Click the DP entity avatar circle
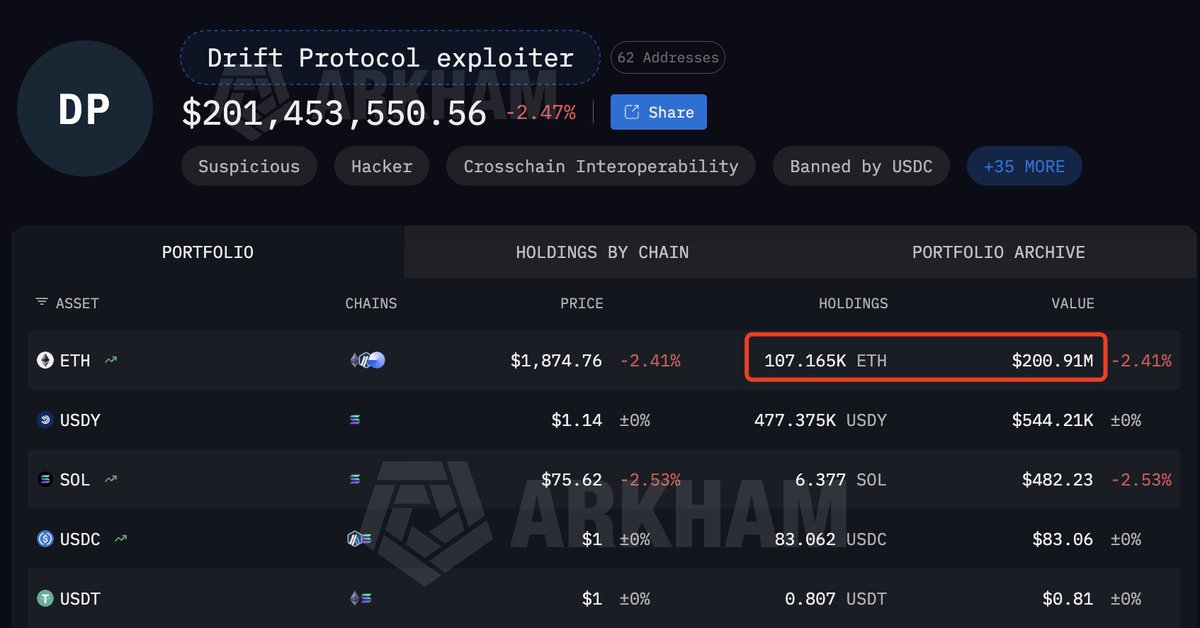This screenshot has height=628, width=1200. coord(85,109)
